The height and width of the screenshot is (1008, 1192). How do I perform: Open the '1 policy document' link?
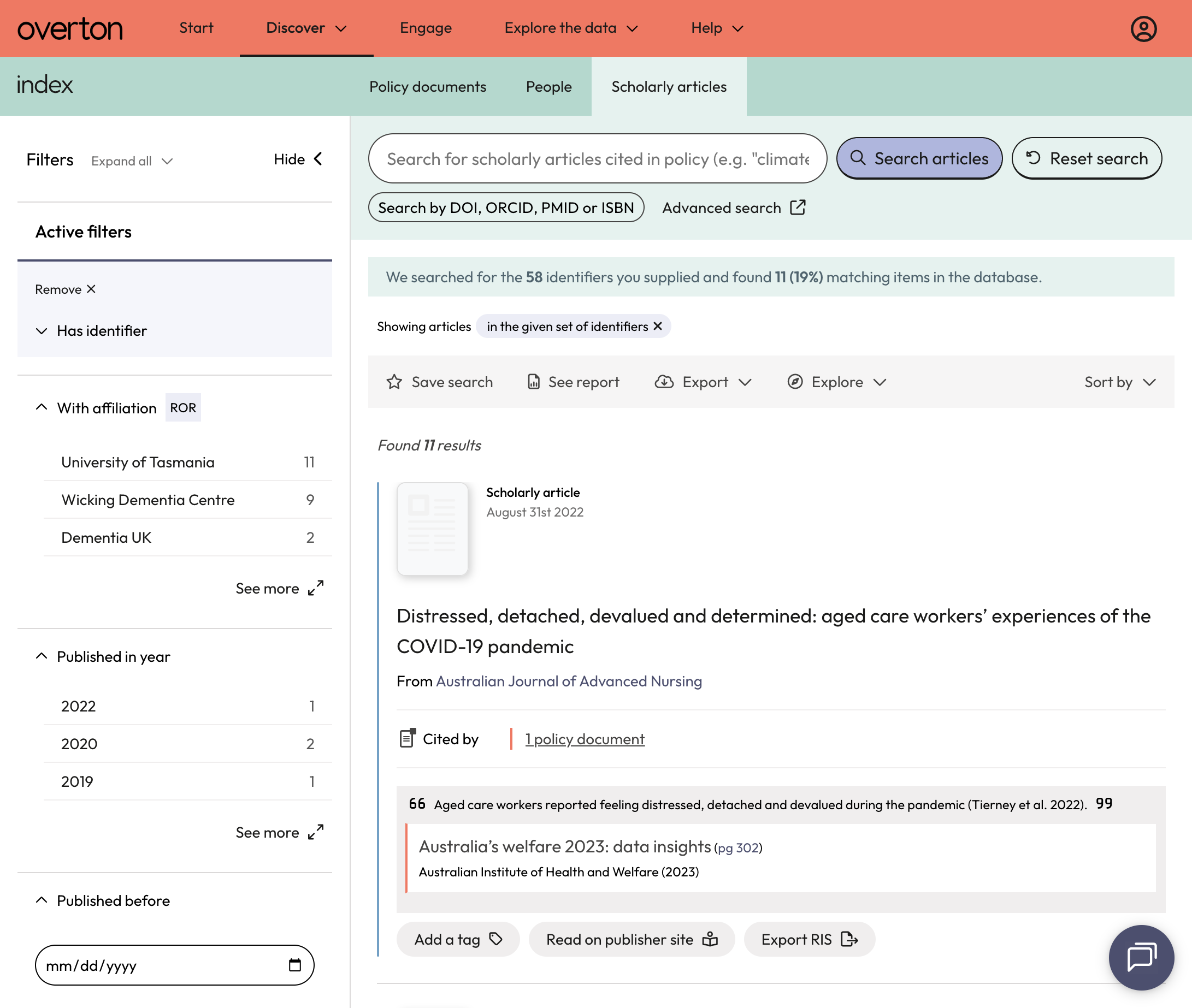click(x=585, y=739)
